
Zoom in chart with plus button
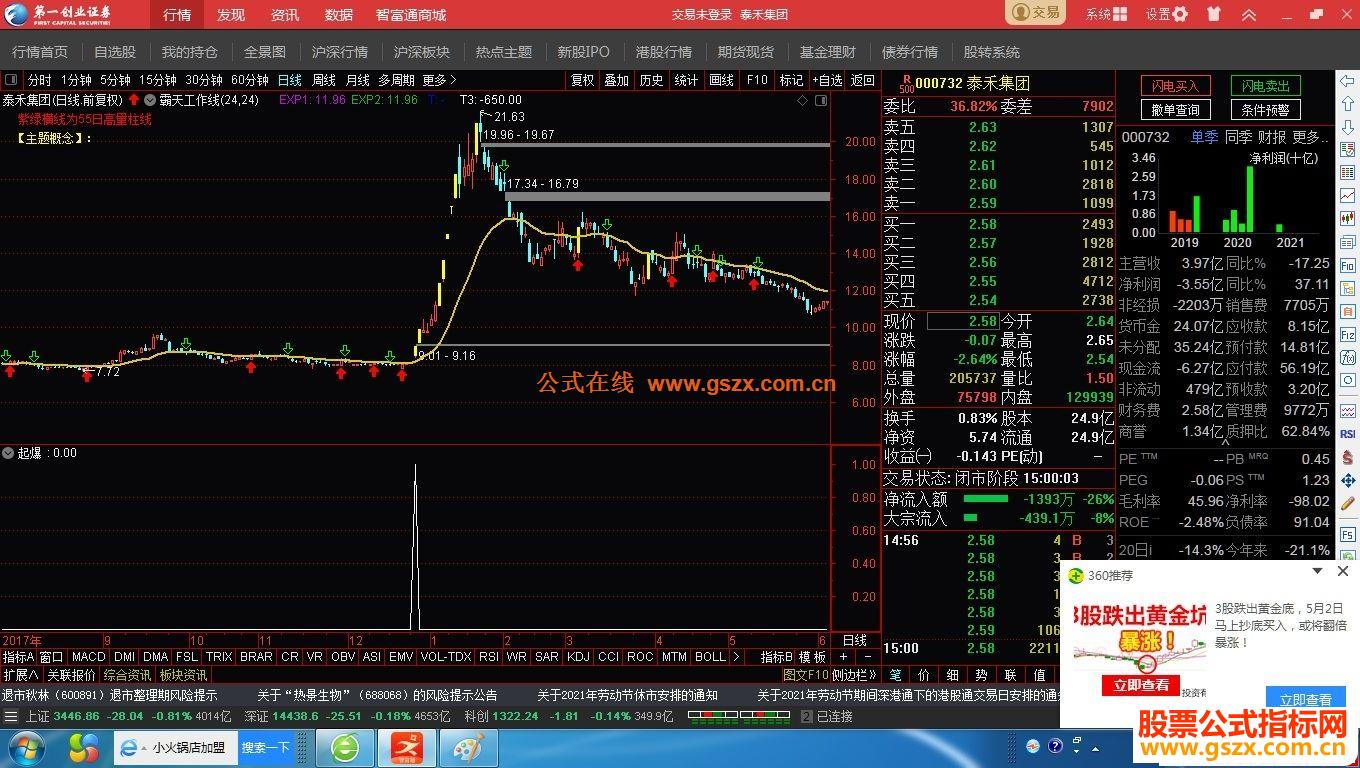pos(843,657)
